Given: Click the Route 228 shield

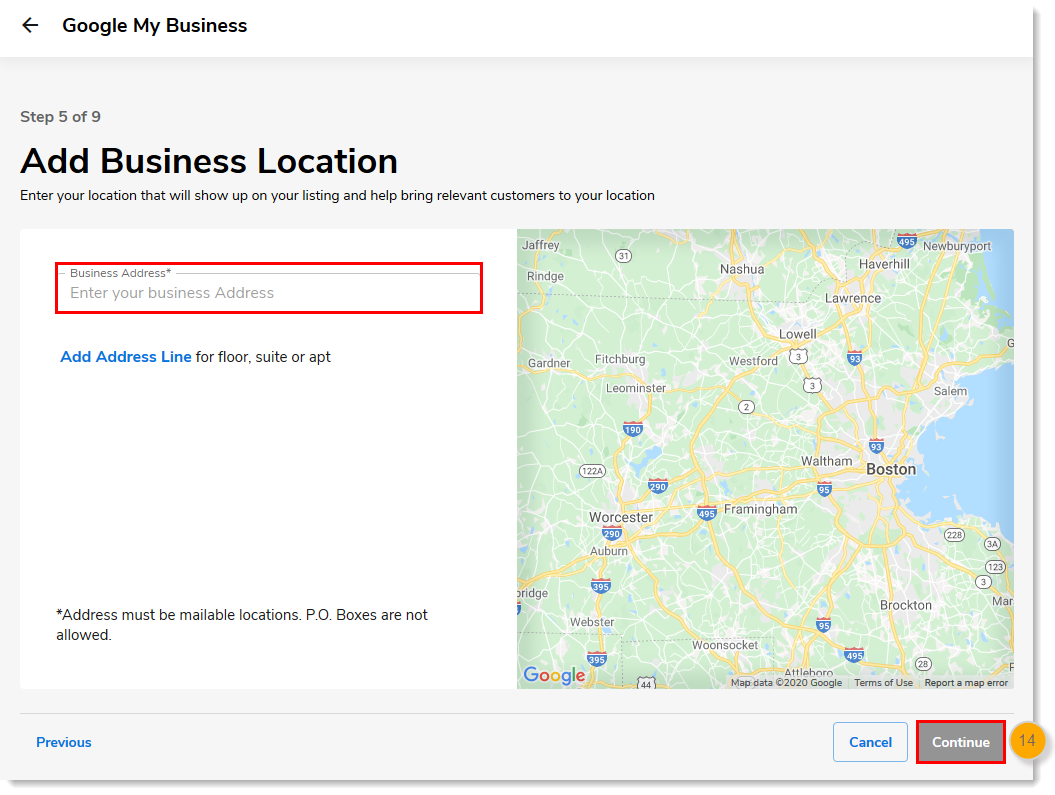Looking at the screenshot, I should click(x=954, y=535).
